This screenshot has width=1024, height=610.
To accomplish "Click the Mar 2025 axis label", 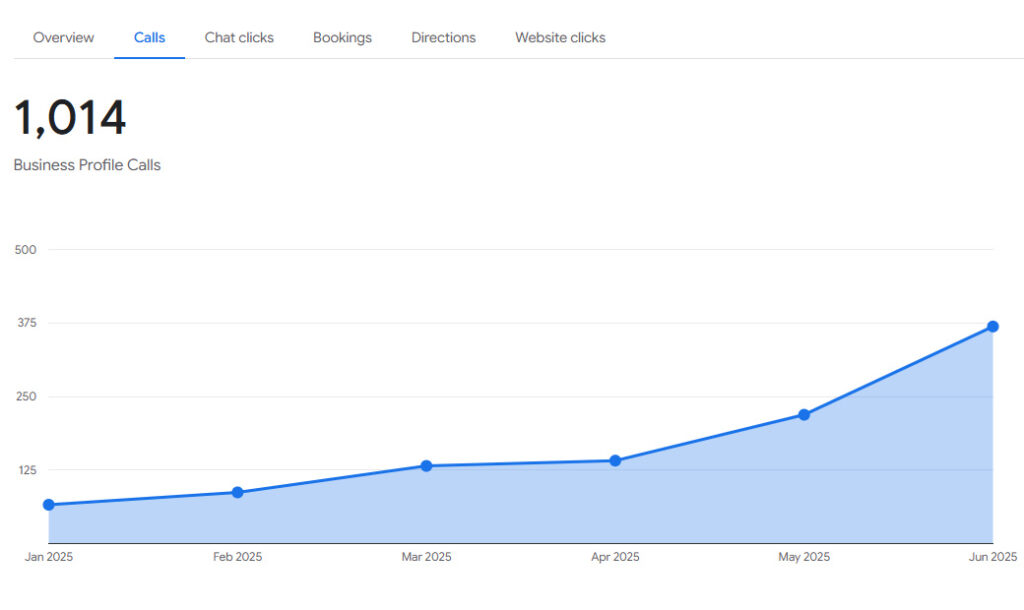I will click(x=426, y=557).
